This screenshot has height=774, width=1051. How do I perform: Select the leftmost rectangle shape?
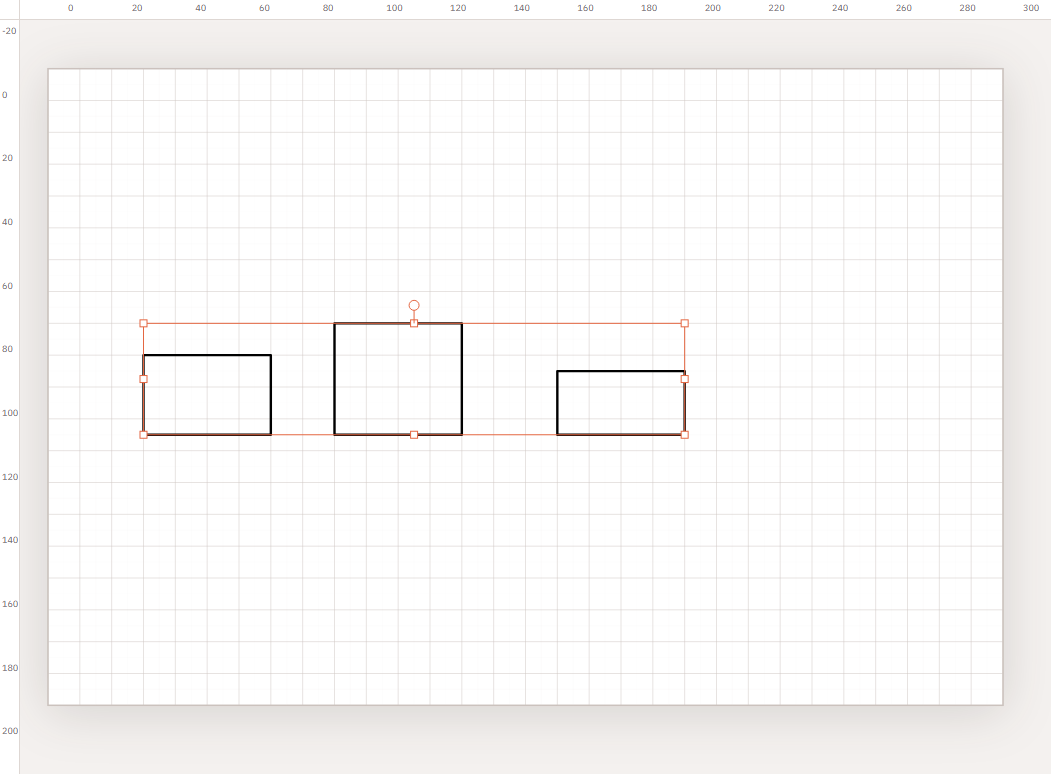tap(207, 395)
